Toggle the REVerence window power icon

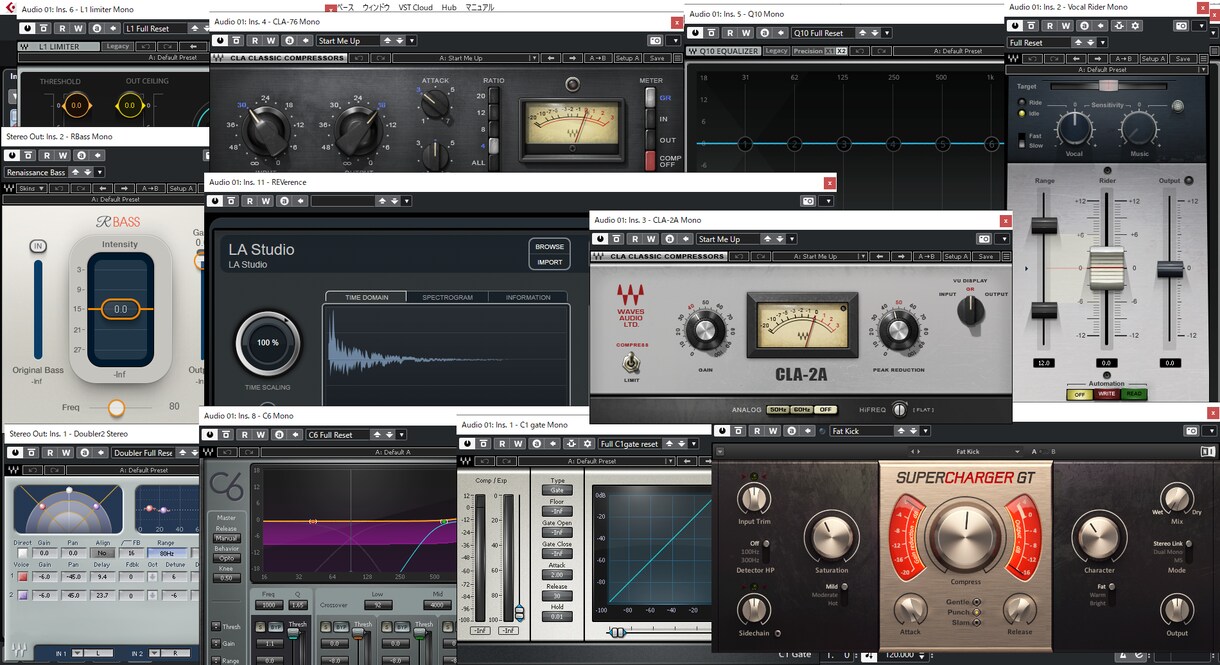click(213, 201)
